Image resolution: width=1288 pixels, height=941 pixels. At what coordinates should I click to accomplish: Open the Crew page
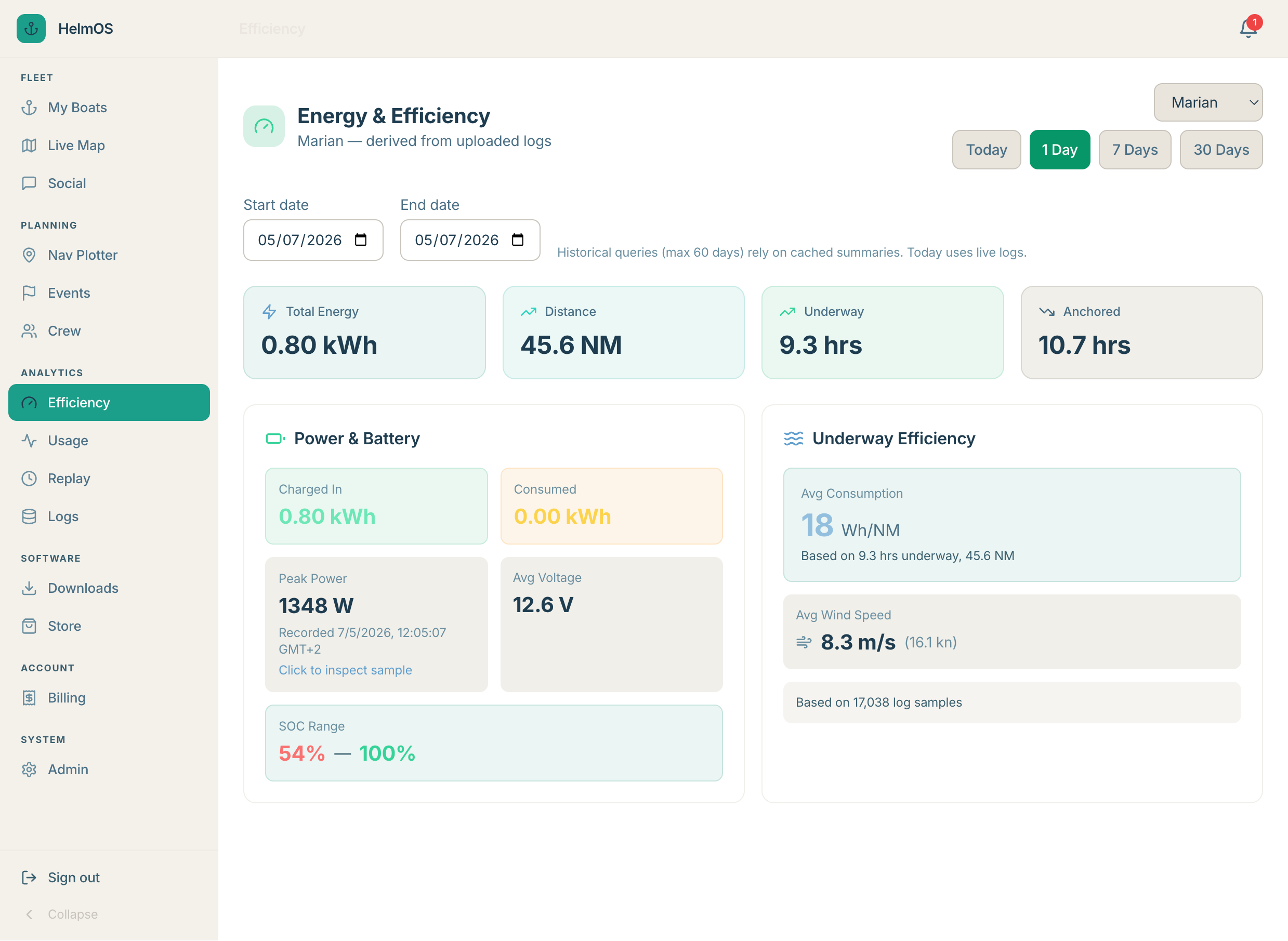tap(109, 331)
